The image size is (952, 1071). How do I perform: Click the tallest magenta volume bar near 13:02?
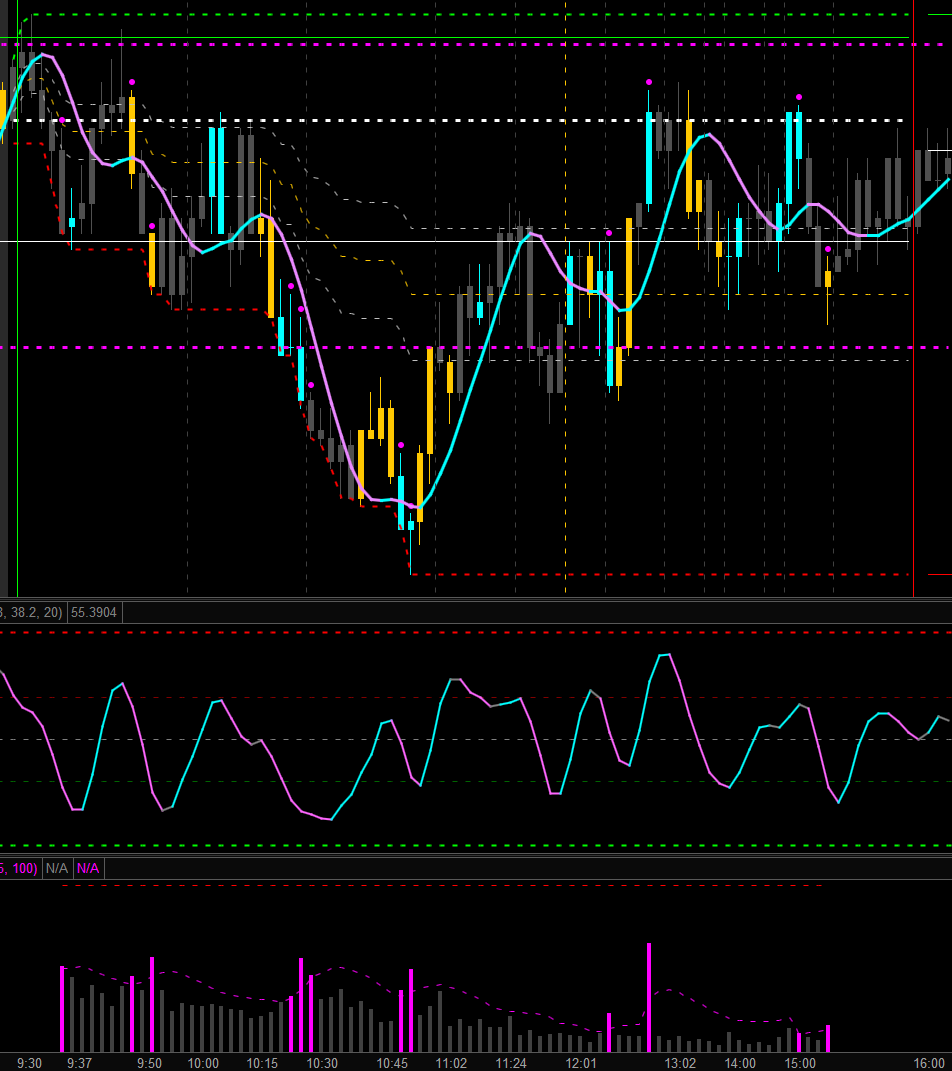coord(649,998)
